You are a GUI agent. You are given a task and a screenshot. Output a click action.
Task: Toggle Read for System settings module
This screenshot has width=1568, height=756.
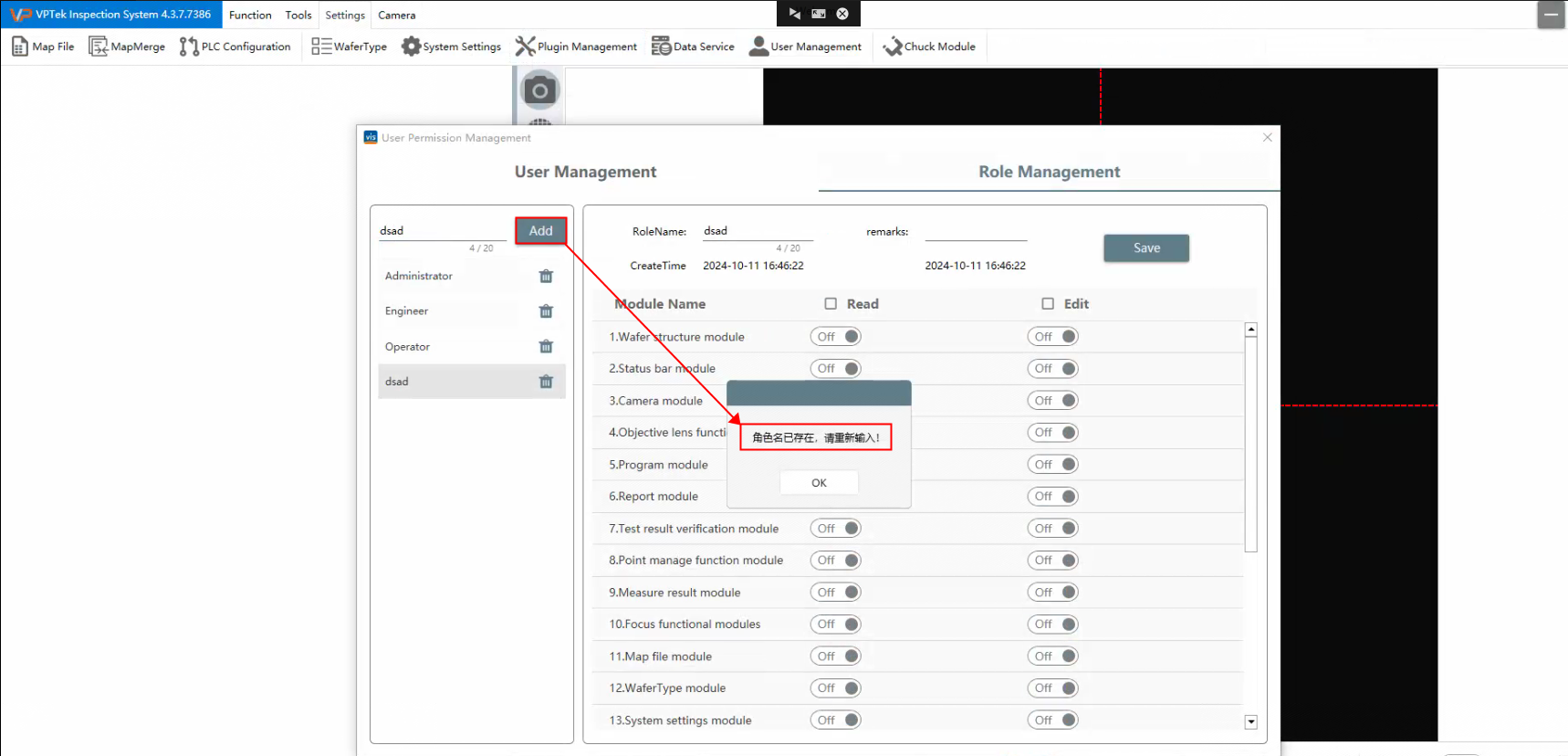point(836,720)
